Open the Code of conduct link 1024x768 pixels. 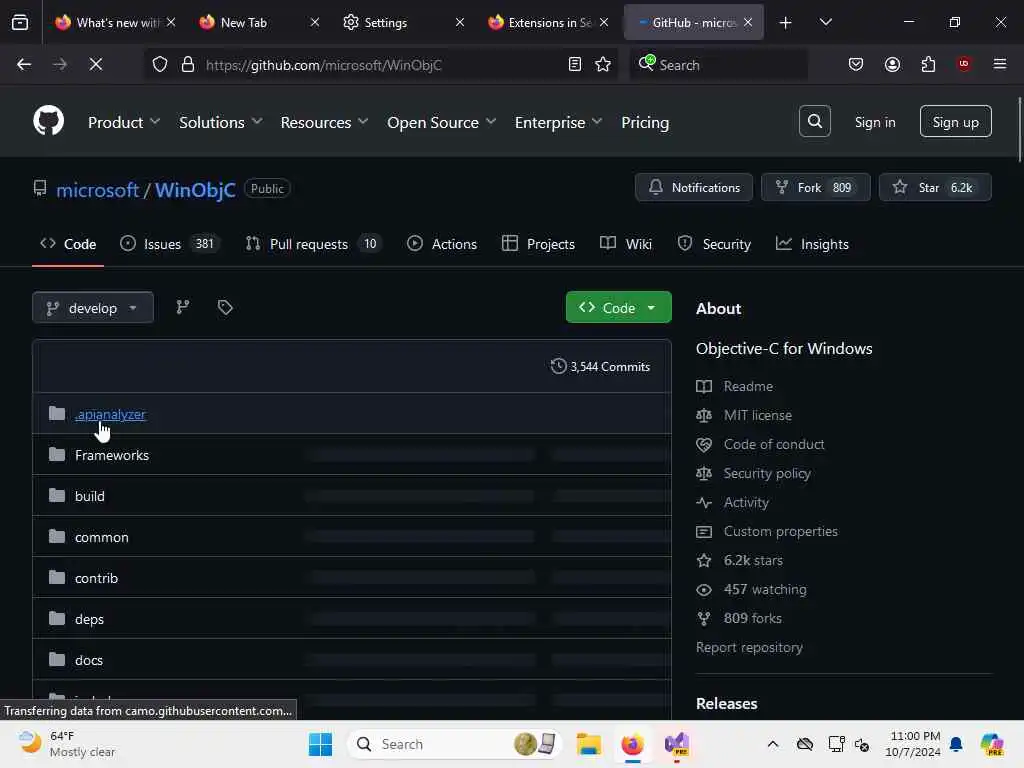click(x=774, y=444)
